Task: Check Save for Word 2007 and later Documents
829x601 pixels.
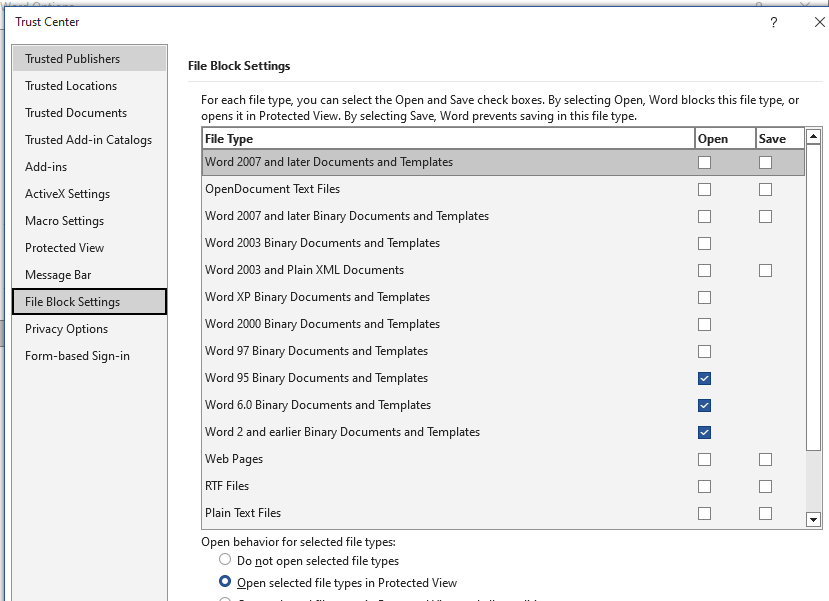Action: click(x=765, y=162)
